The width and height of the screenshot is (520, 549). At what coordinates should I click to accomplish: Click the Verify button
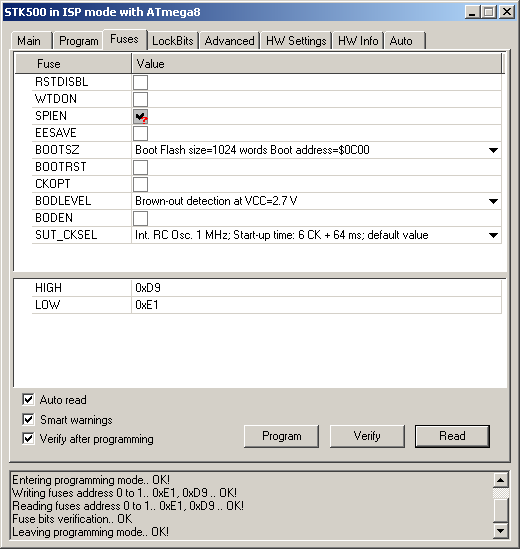coord(367,436)
